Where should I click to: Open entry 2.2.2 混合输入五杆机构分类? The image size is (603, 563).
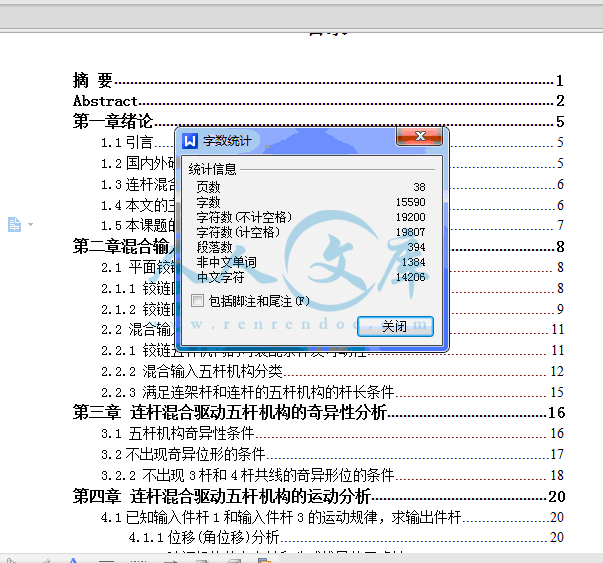tap(332, 371)
